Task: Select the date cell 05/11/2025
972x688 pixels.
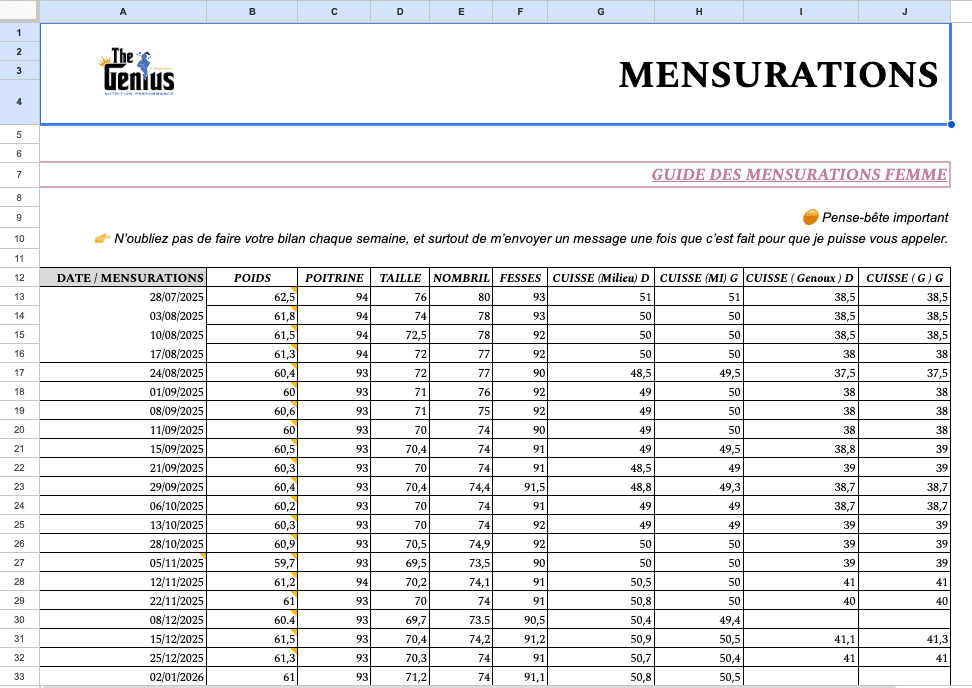Action: pyautogui.click(x=123, y=563)
